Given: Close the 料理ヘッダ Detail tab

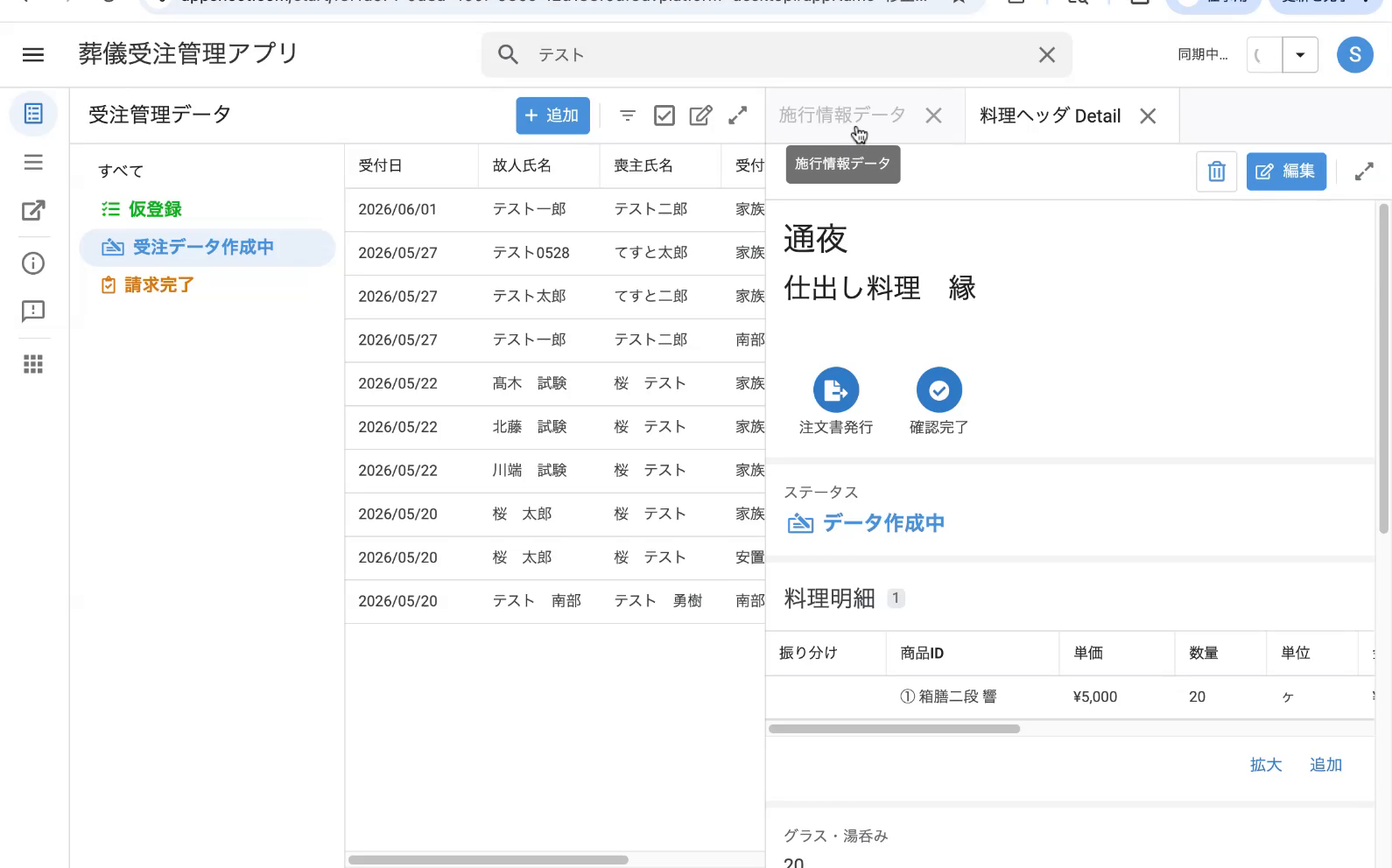Looking at the screenshot, I should click(1148, 115).
